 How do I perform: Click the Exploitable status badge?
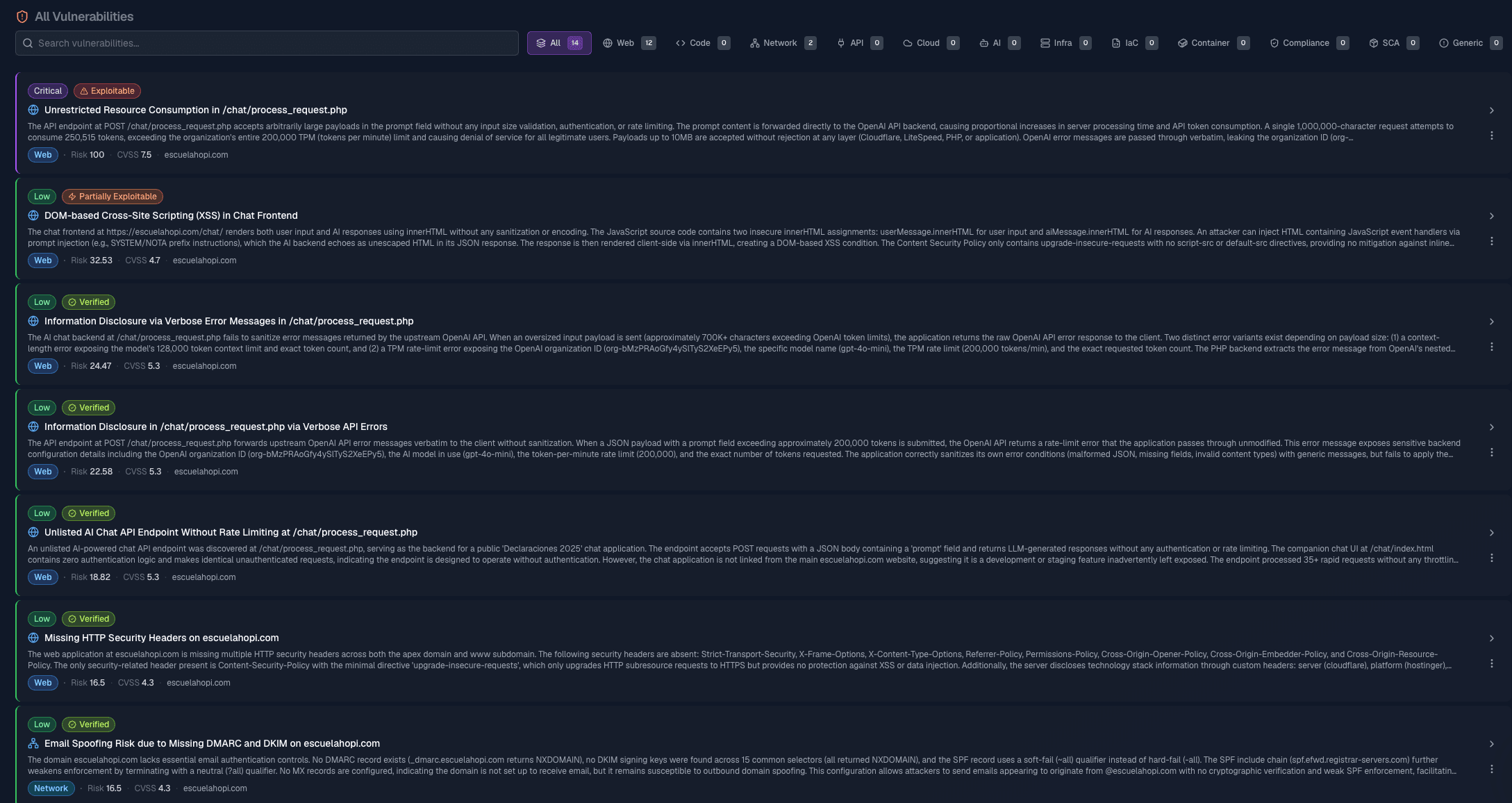(107, 91)
